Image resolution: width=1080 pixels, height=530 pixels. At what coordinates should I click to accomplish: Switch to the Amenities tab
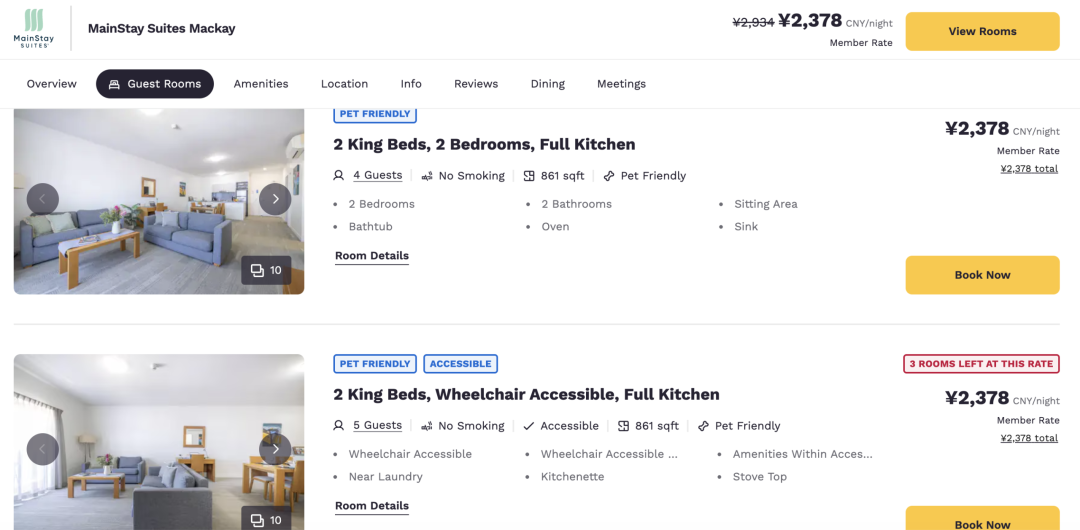261,84
